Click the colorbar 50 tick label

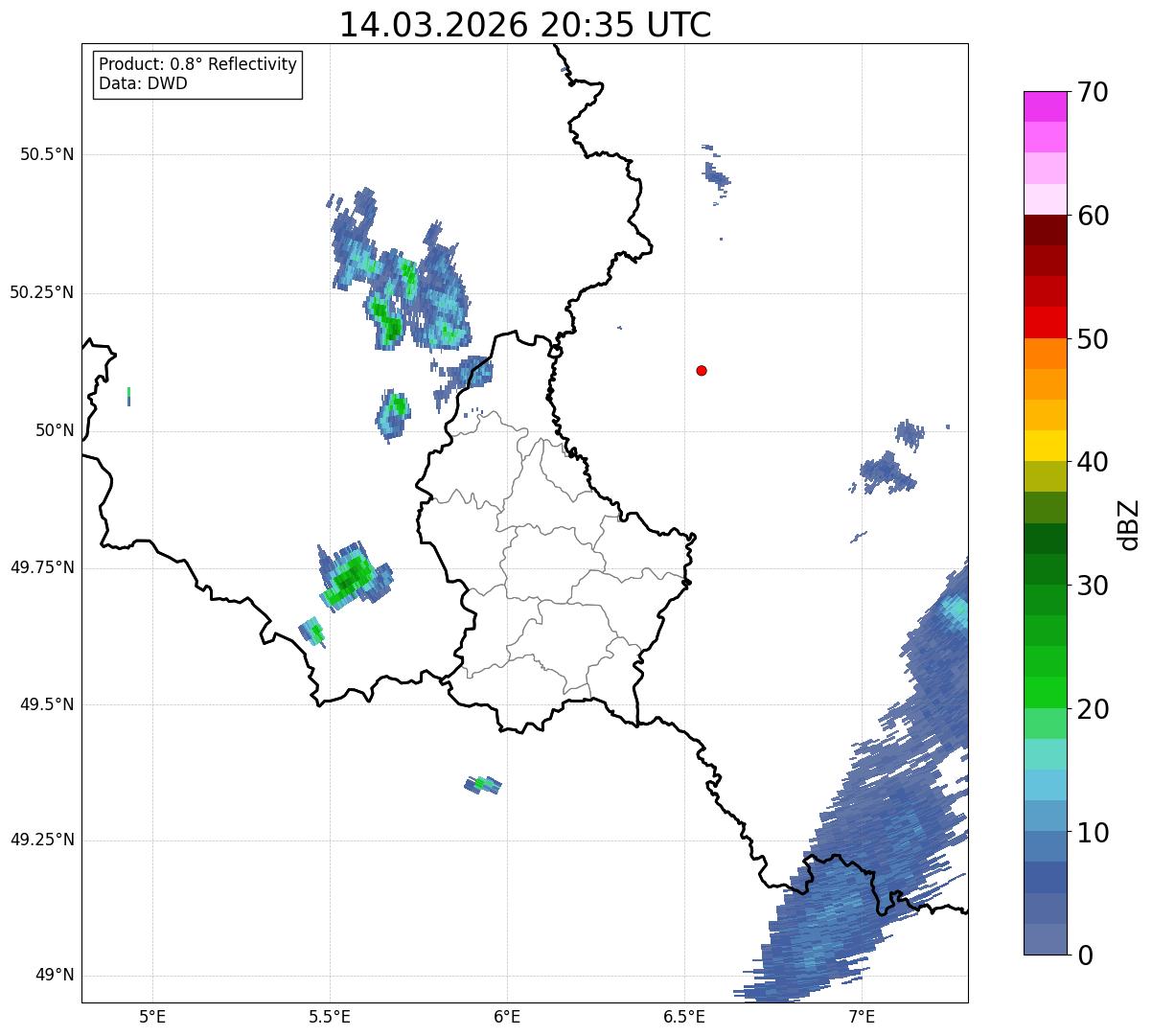point(1093,339)
